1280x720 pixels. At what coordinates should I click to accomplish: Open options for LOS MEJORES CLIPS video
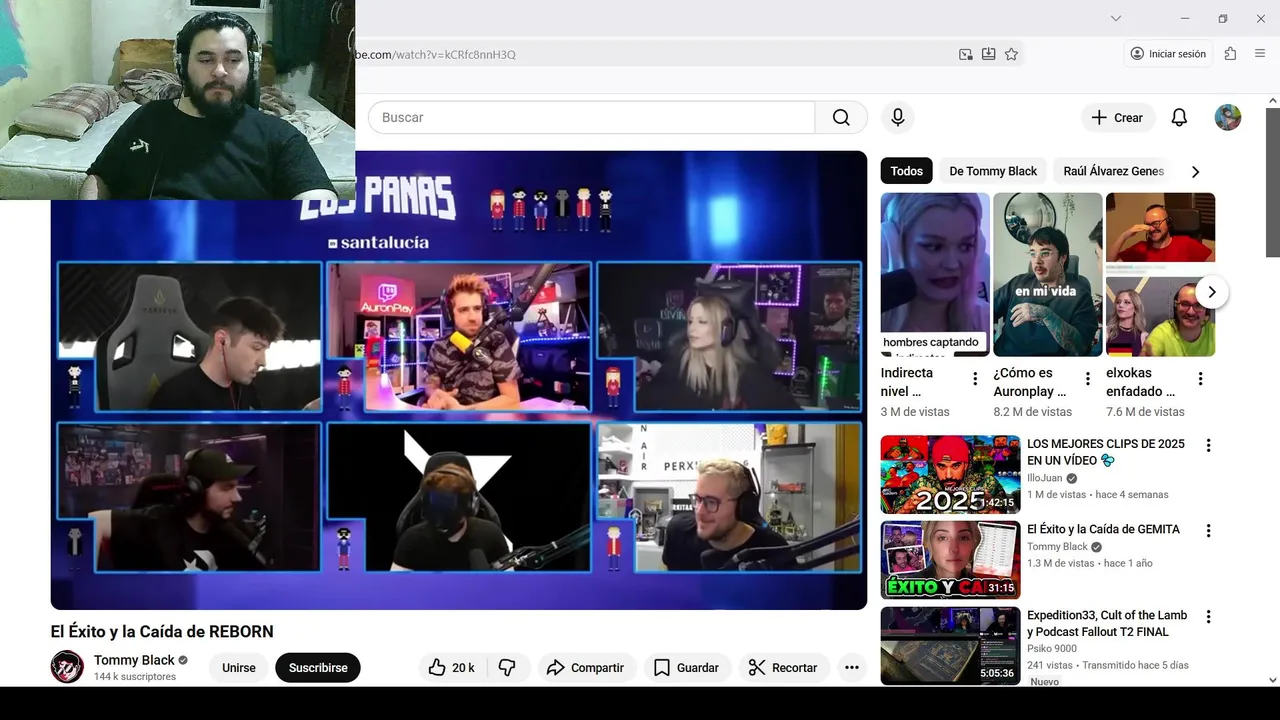click(1208, 445)
